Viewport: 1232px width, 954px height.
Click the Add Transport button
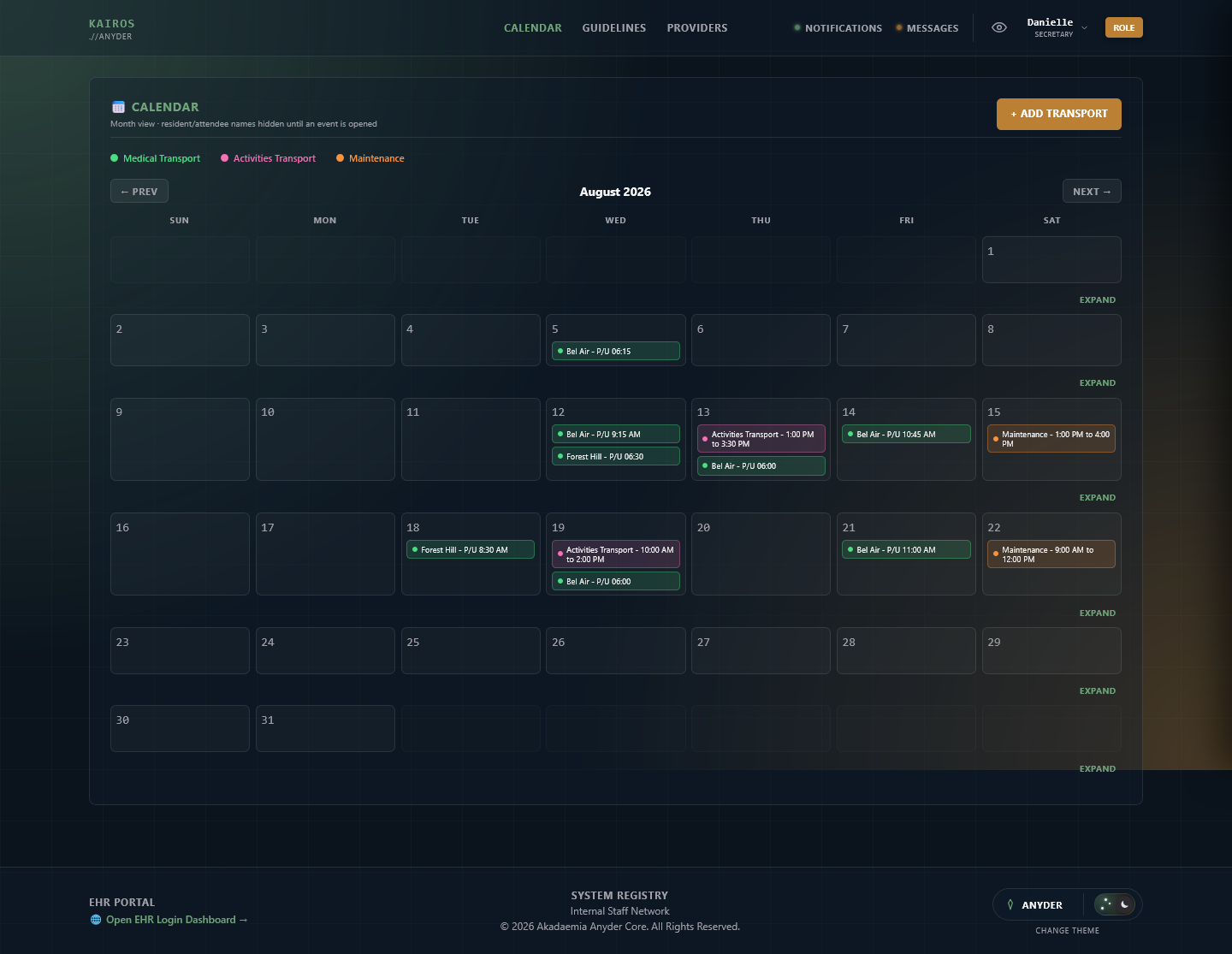pyautogui.click(x=1058, y=114)
